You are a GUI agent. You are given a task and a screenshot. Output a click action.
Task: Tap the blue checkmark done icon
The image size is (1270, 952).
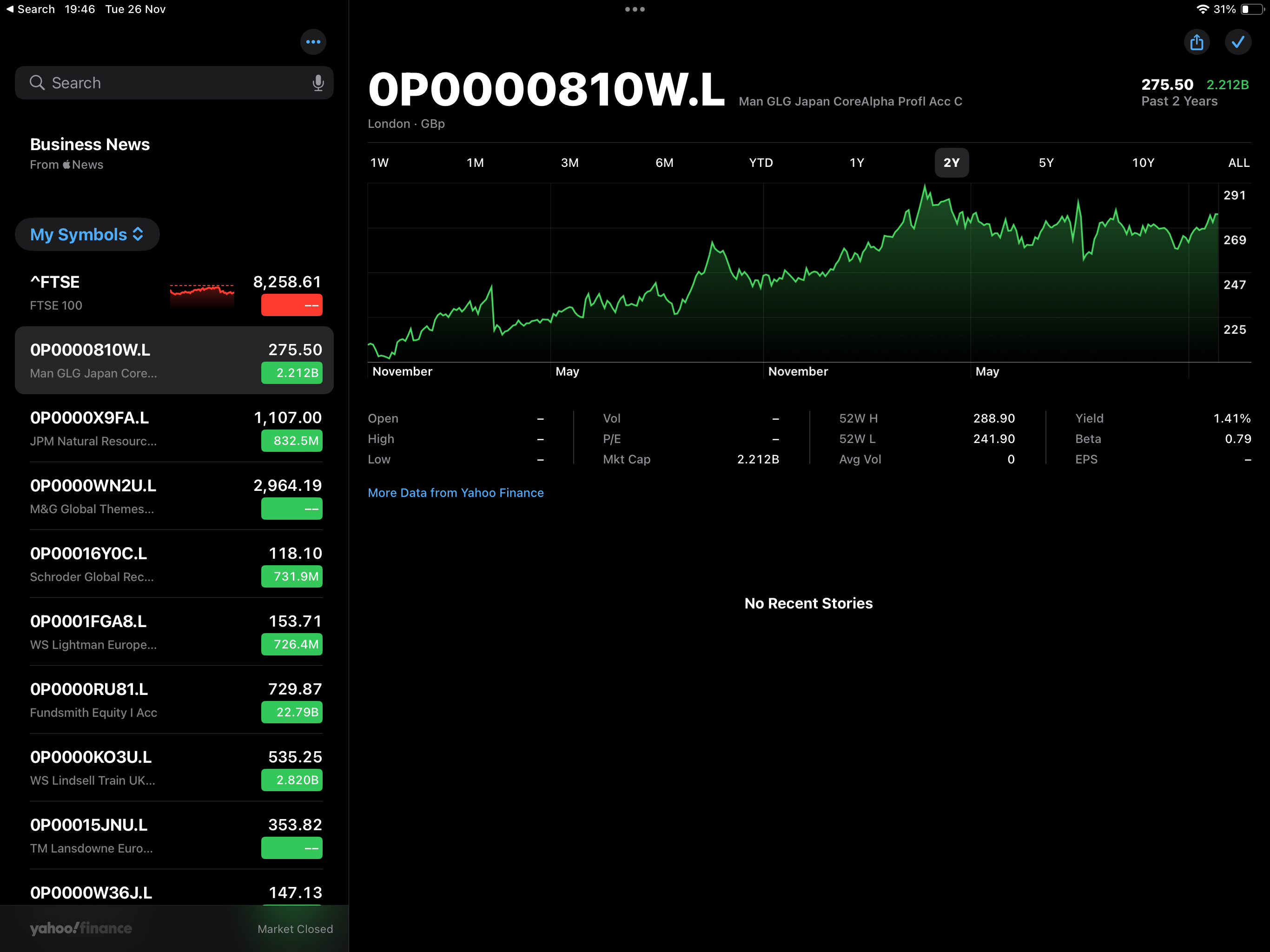coord(1238,42)
